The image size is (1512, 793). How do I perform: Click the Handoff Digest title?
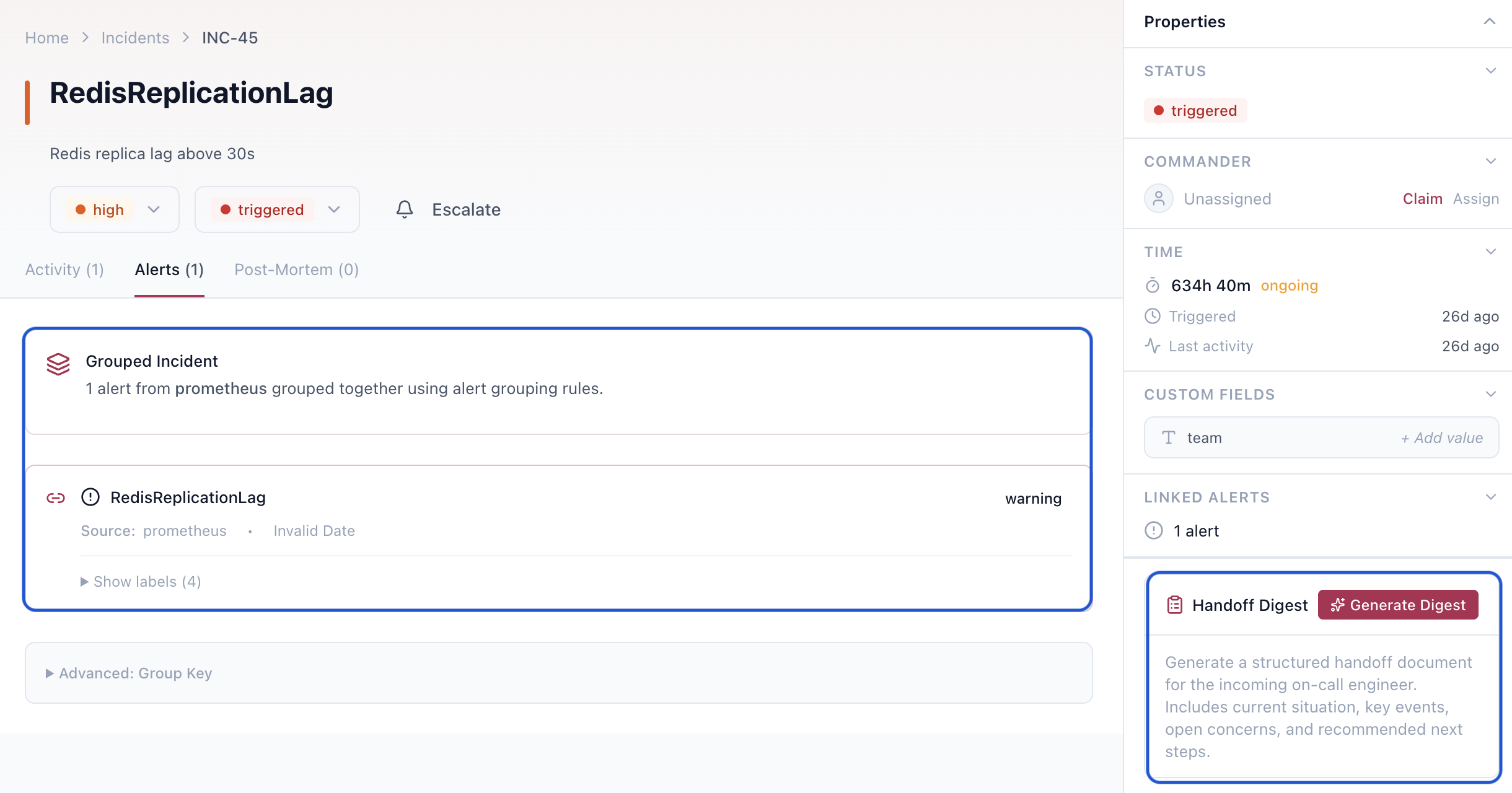1250,605
